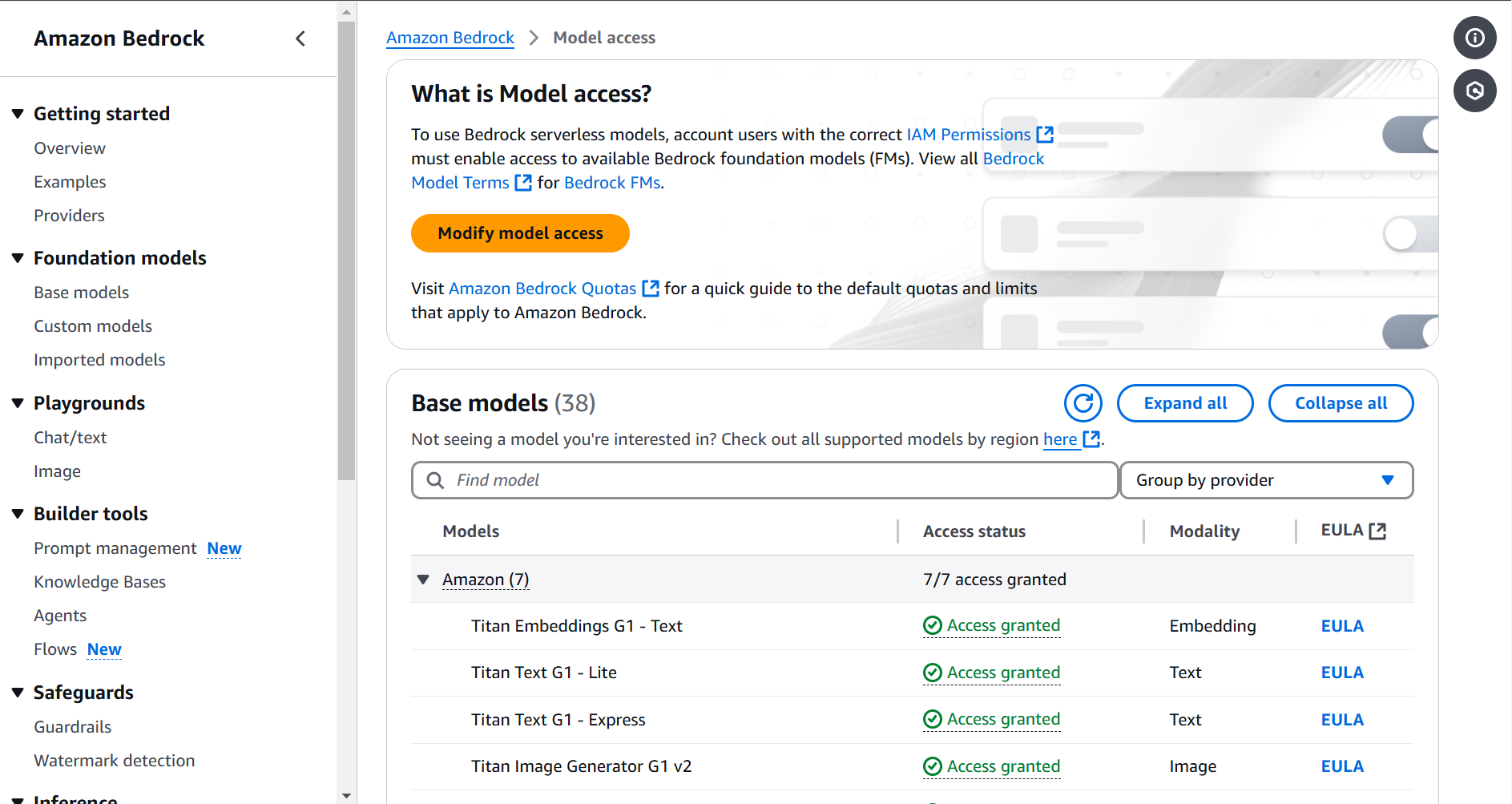Screen dimensions: 1512x804
Task: Open Guardrails under Safeguards
Action: 72,726
